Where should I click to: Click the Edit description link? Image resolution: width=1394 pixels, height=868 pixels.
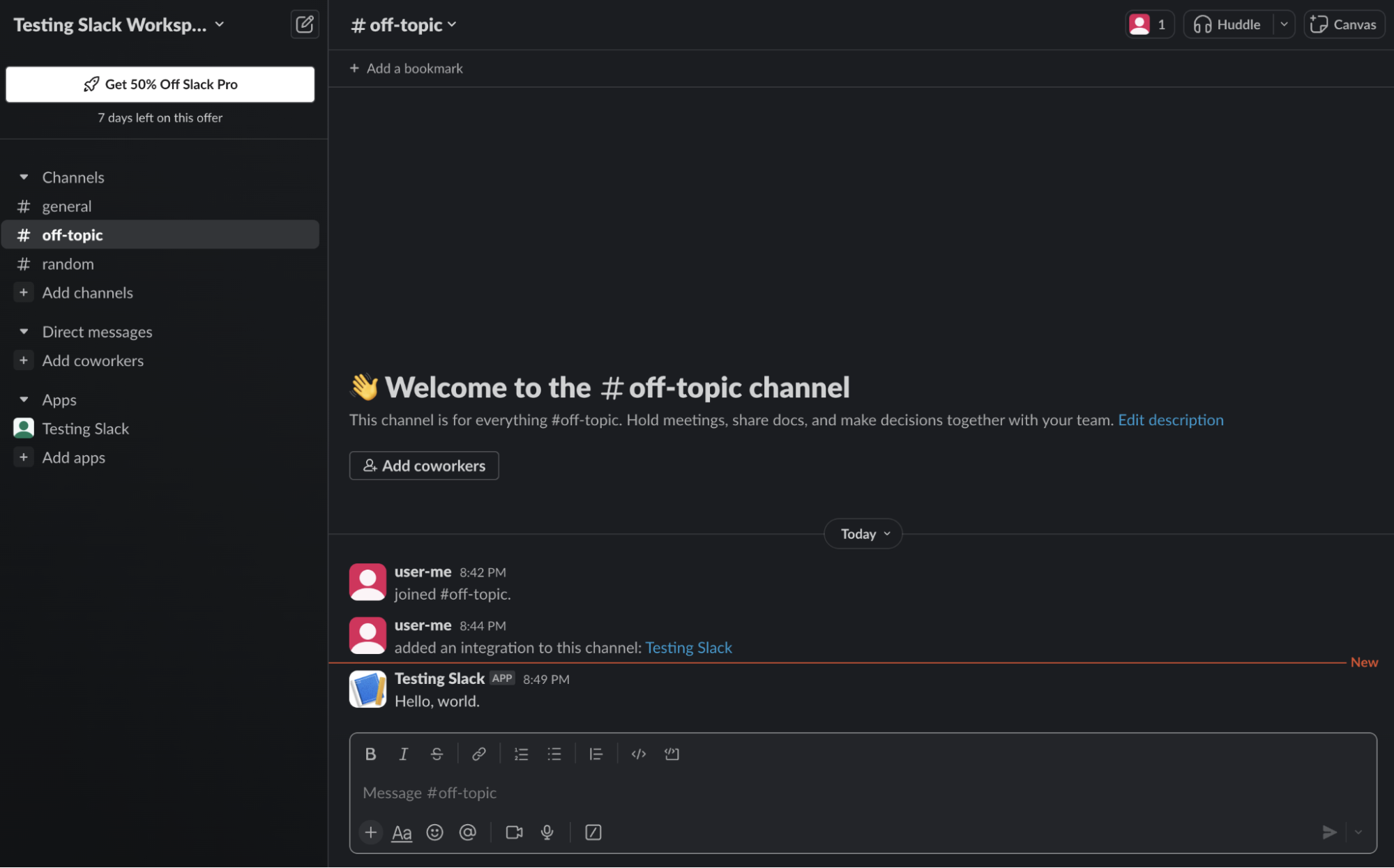(1170, 420)
